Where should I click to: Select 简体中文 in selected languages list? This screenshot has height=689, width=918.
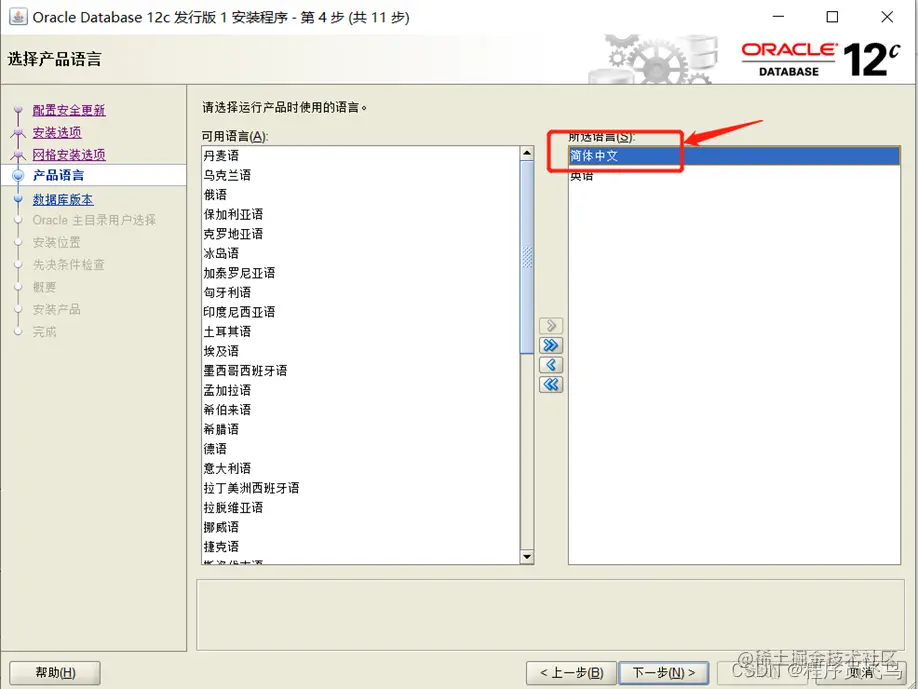point(734,156)
